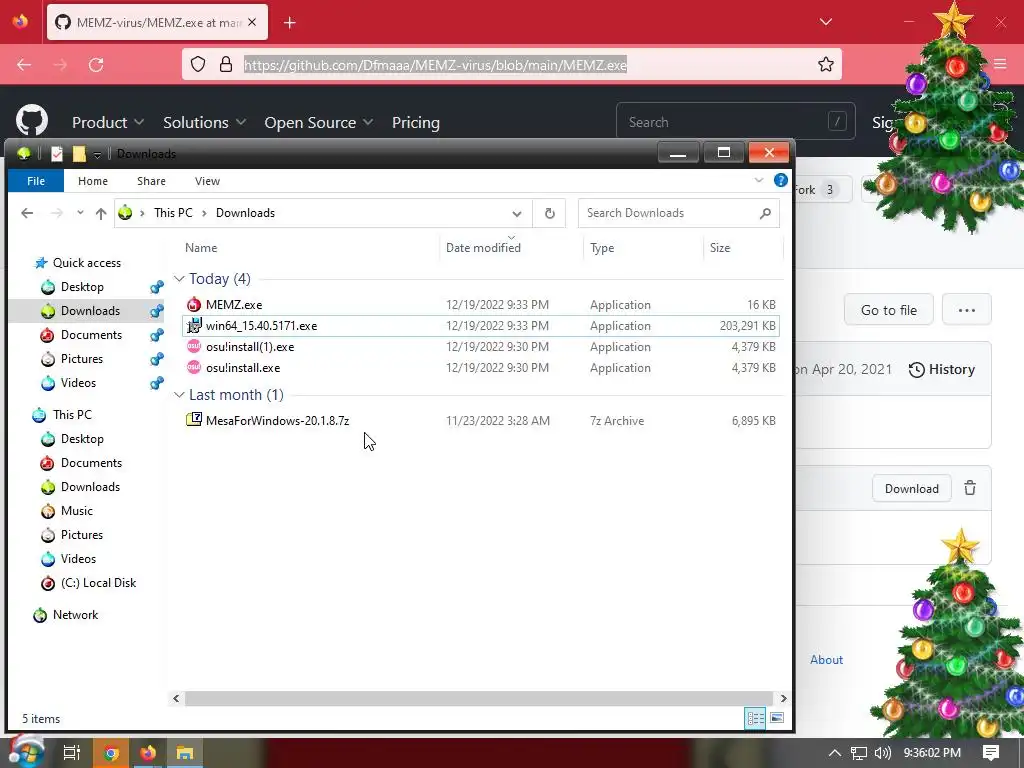Show hidden system tray icons
Screen dimensions: 1024x768
point(834,753)
